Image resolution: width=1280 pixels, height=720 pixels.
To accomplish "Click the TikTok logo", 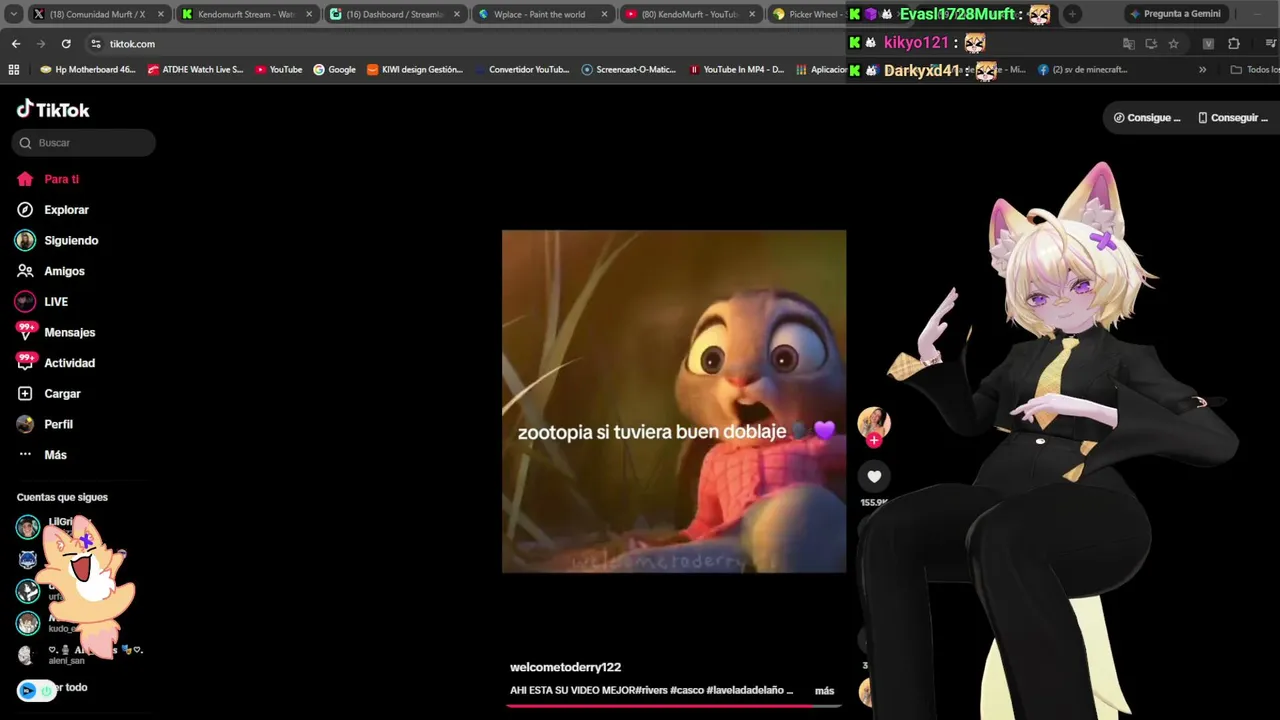I will [53, 109].
